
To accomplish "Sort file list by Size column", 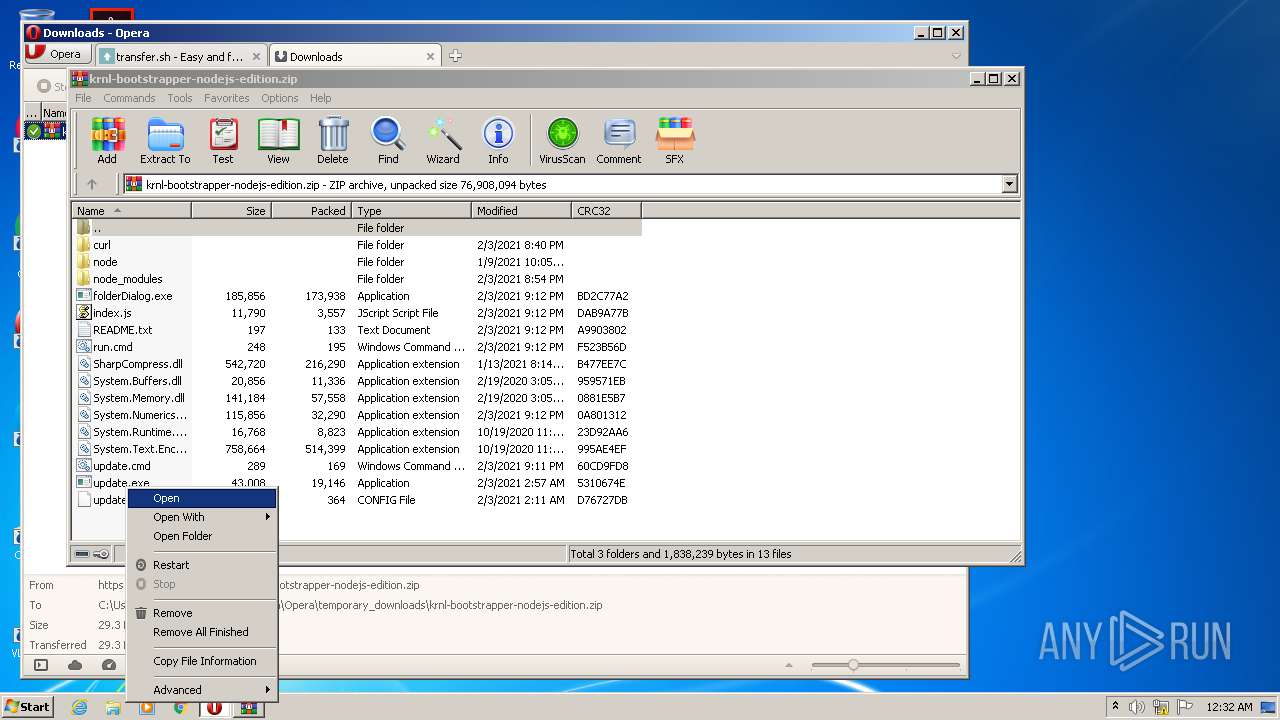I will point(231,211).
